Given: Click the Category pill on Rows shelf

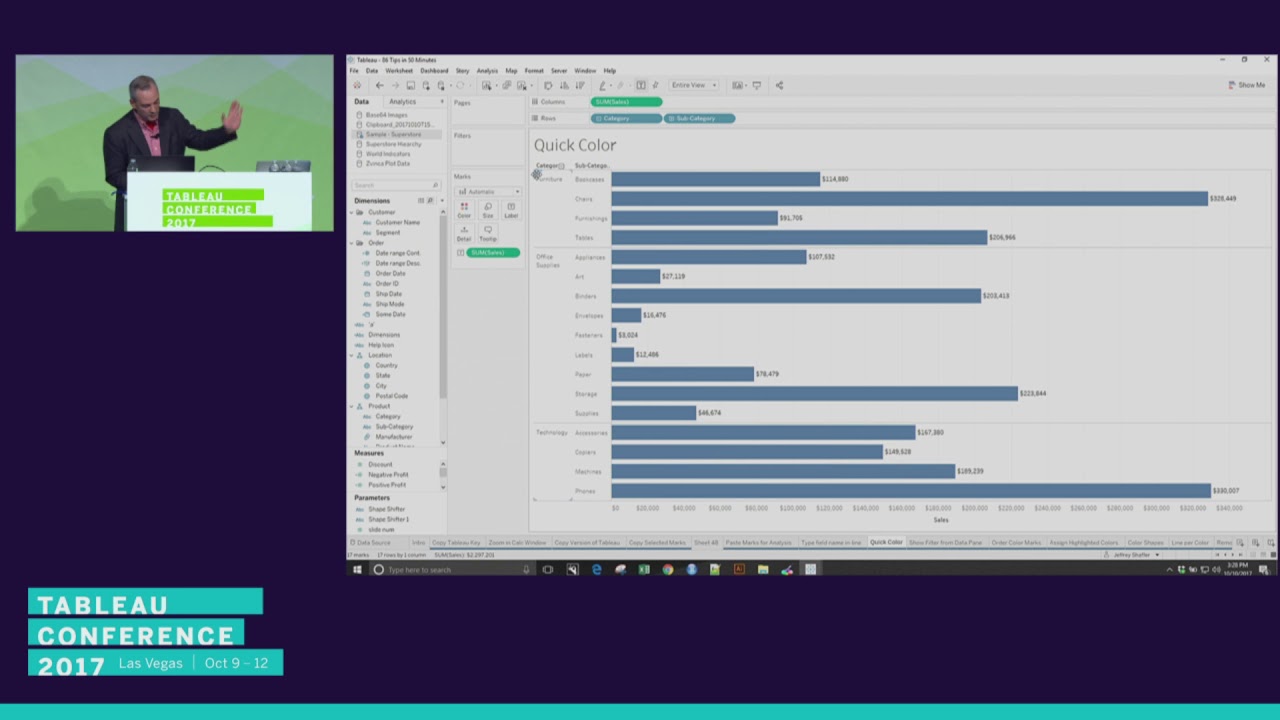Looking at the screenshot, I should point(627,118).
